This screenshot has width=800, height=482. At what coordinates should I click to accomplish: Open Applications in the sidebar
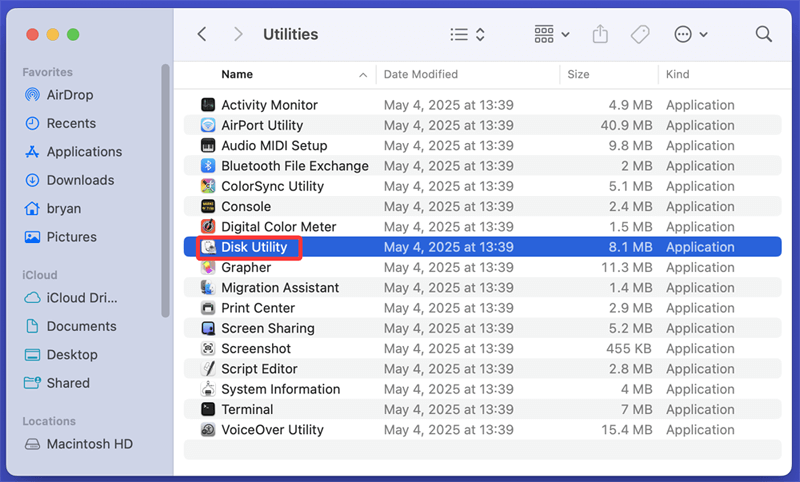coord(73,151)
